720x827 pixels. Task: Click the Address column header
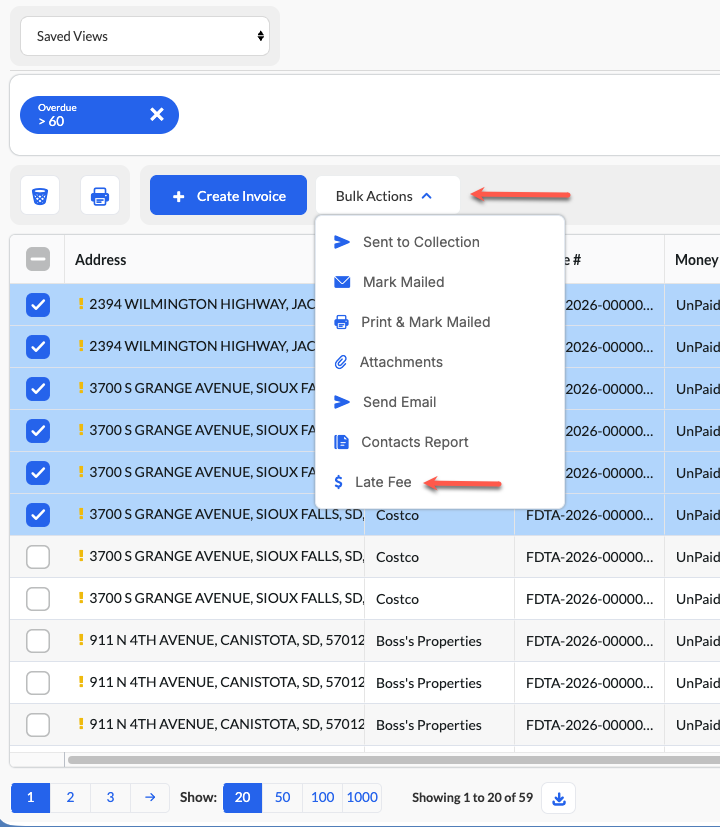[101, 260]
